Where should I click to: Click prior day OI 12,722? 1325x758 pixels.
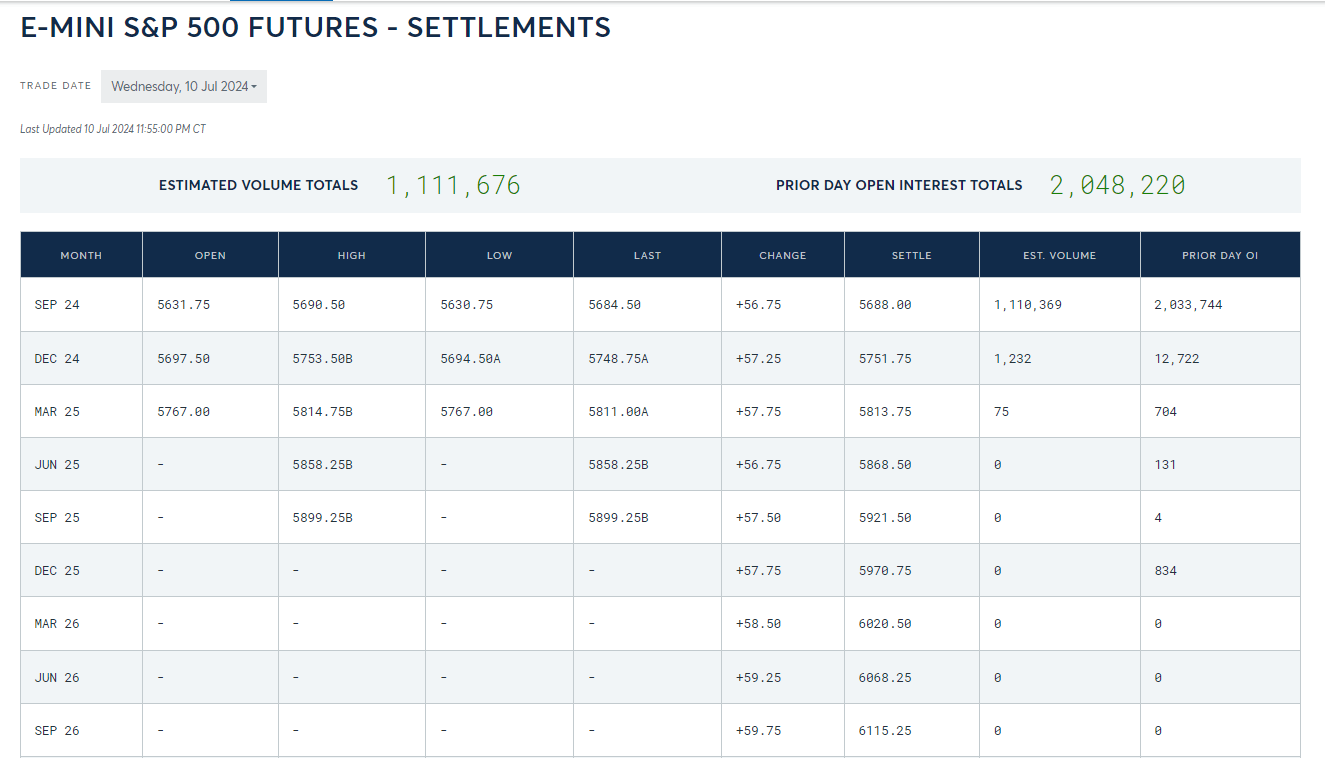pos(1177,358)
